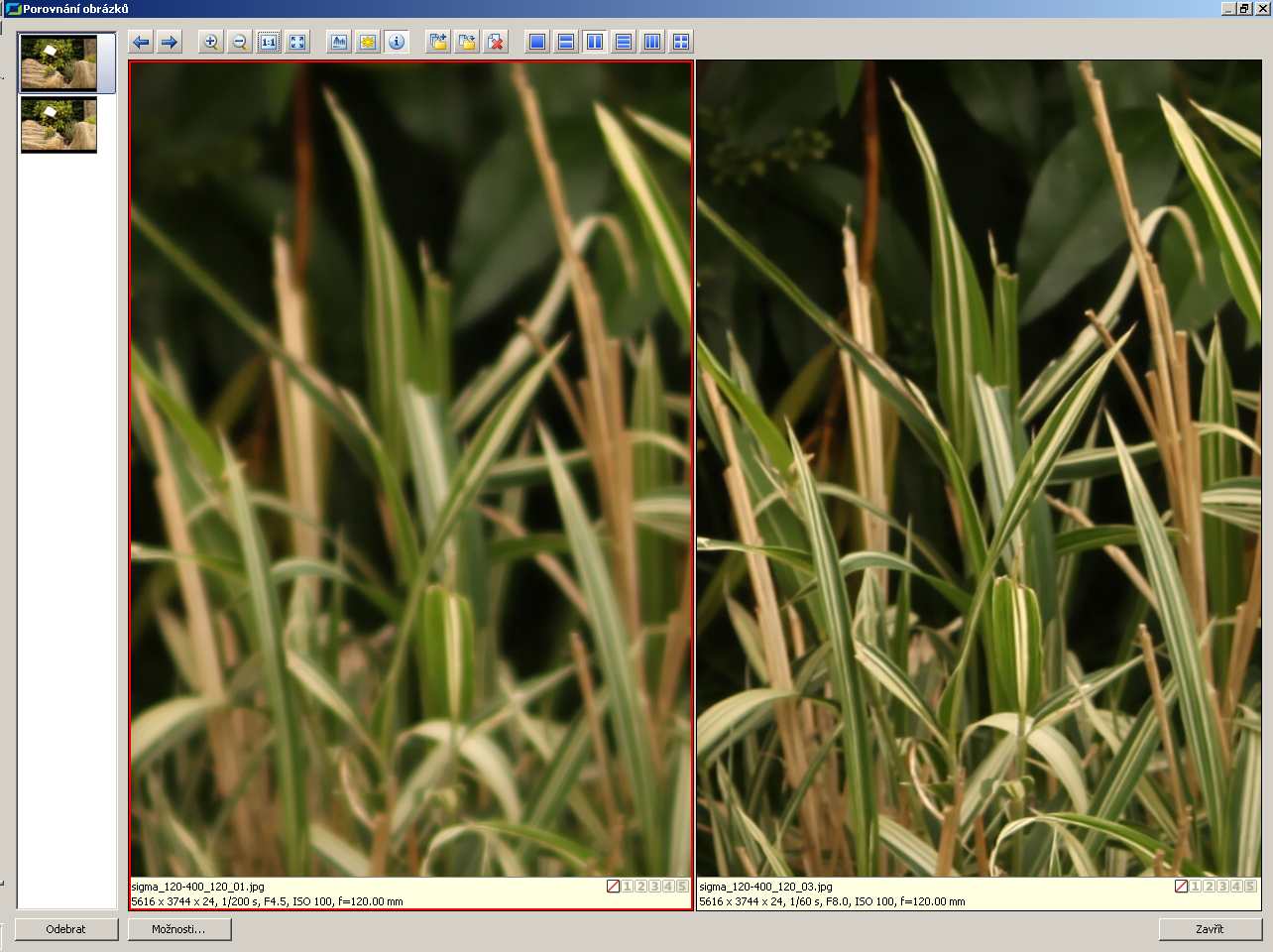Select single image view layout

click(537, 42)
